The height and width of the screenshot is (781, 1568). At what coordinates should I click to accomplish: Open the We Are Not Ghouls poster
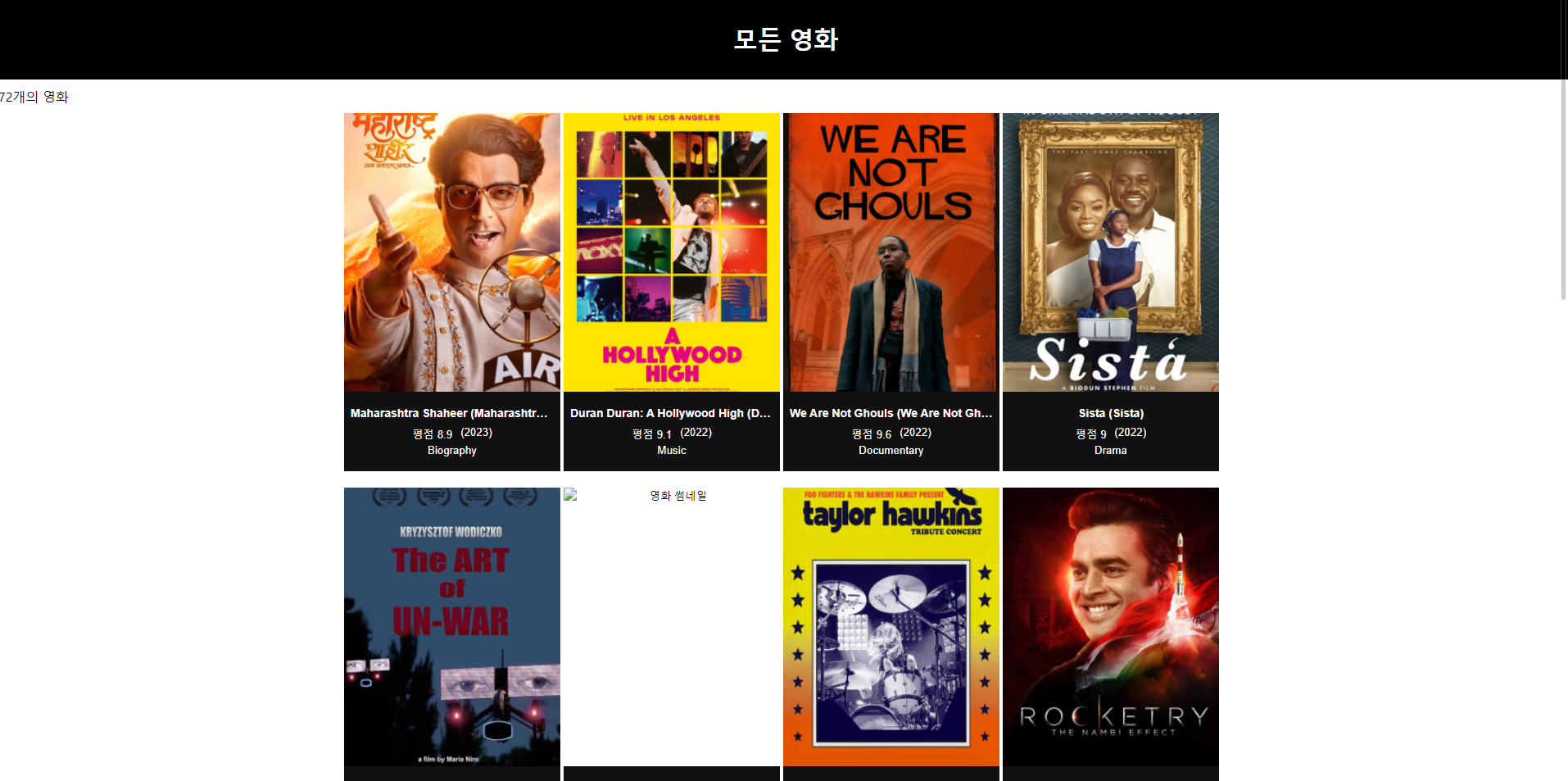891,252
